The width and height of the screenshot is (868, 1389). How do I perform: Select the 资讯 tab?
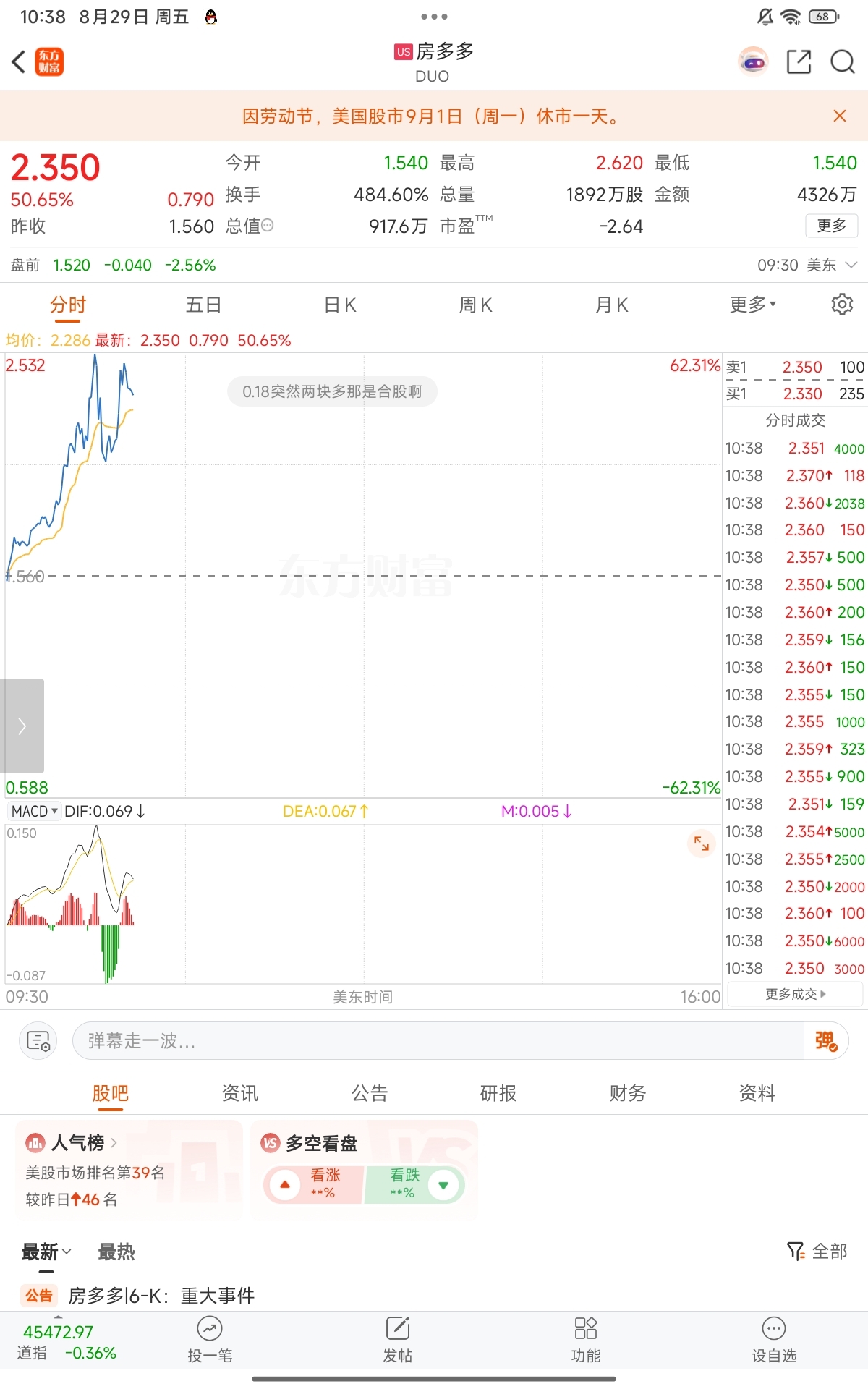[240, 1093]
